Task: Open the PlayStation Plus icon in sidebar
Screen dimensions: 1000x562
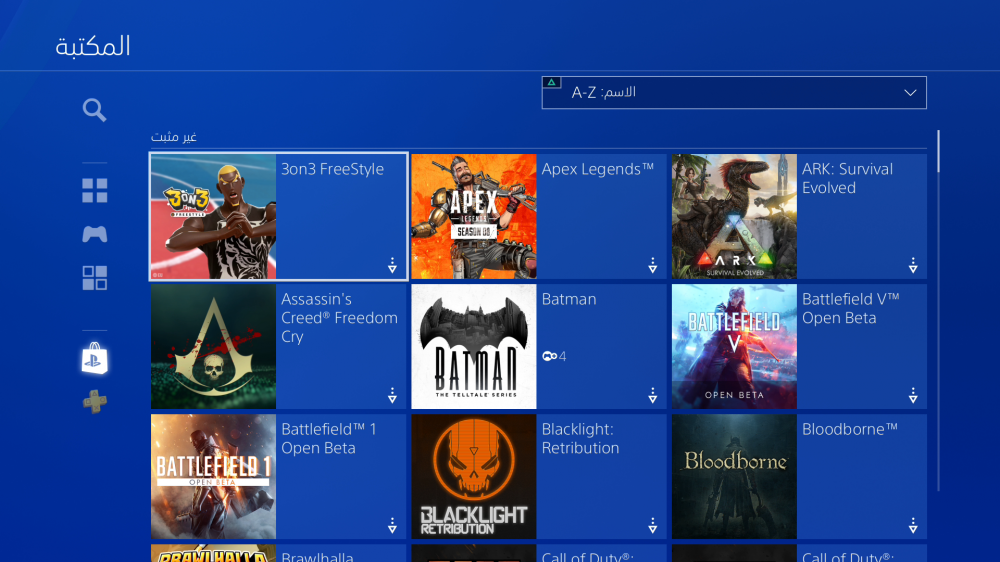Action: click(x=94, y=402)
